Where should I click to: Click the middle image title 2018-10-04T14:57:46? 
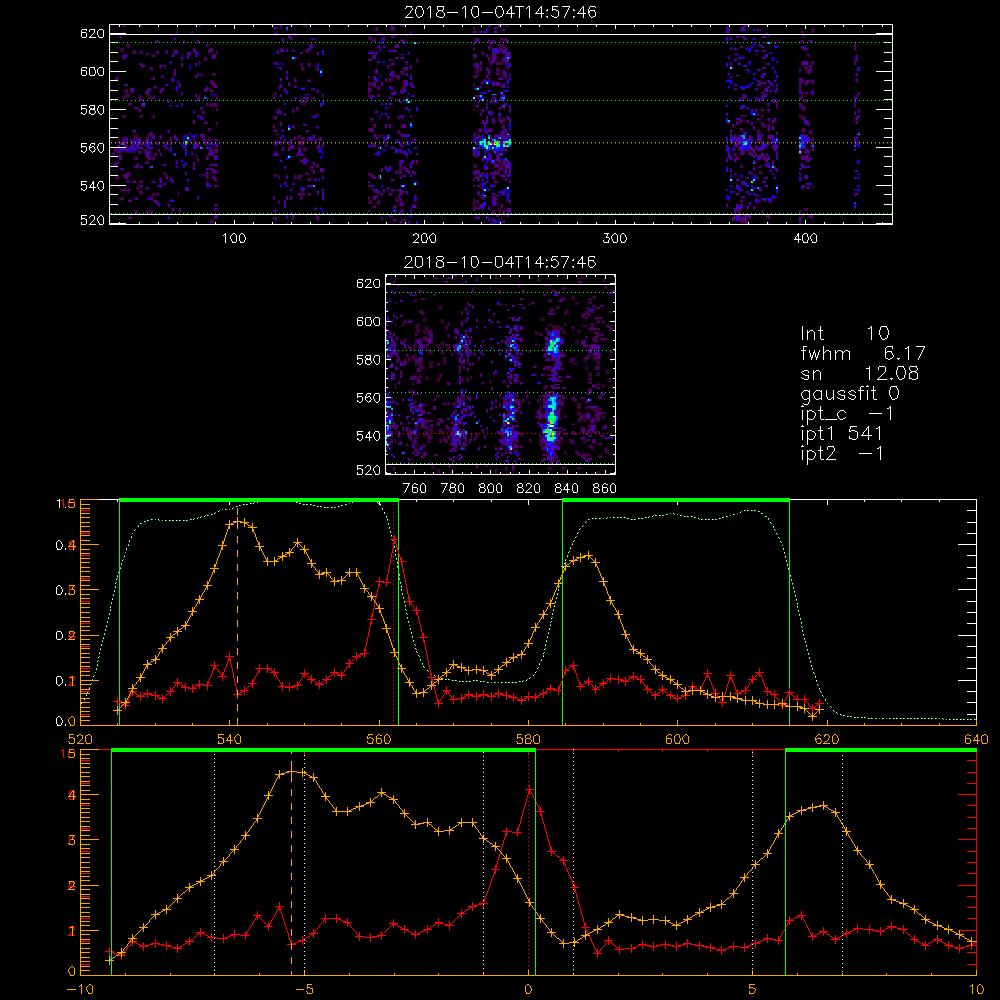tap(500, 262)
